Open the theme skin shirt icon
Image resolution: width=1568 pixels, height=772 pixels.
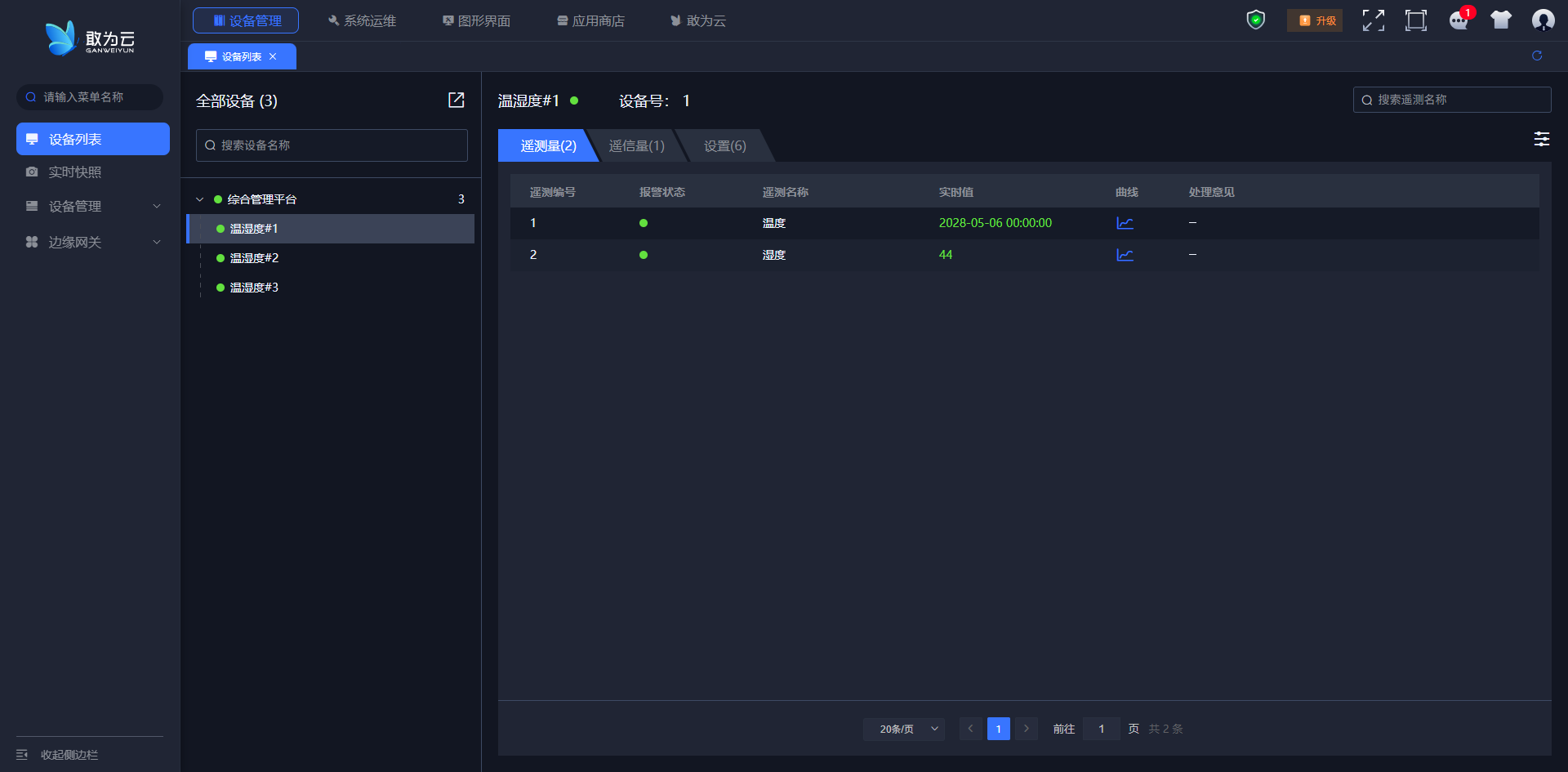pyautogui.click(x=1500, y=20)
